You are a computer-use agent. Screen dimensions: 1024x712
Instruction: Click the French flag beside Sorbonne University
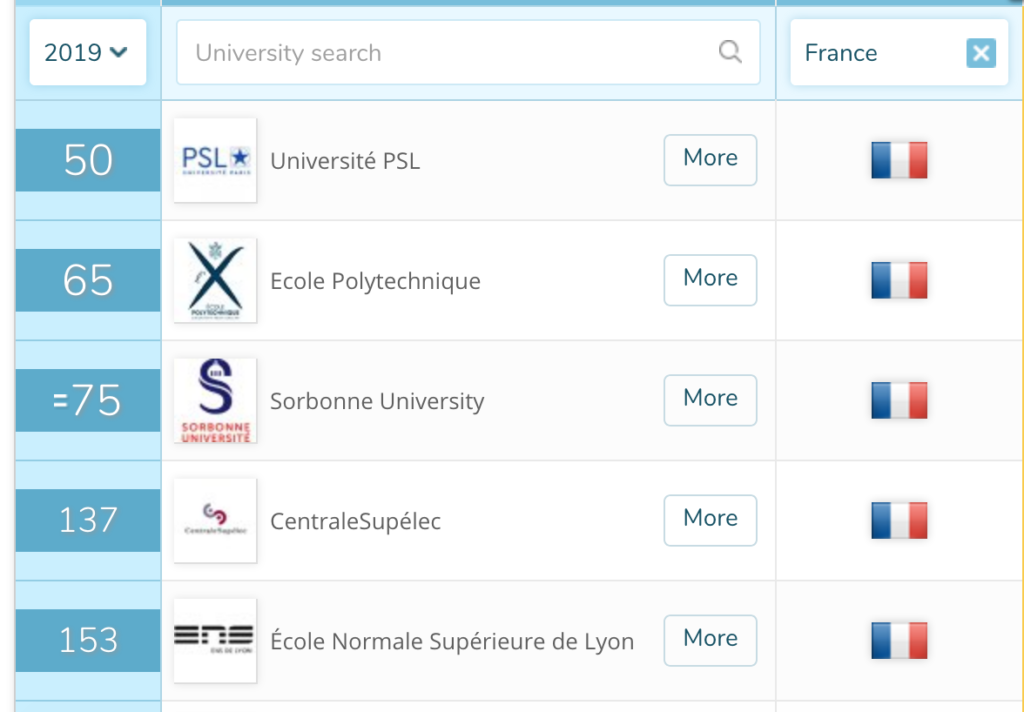[x=899, y=400]
